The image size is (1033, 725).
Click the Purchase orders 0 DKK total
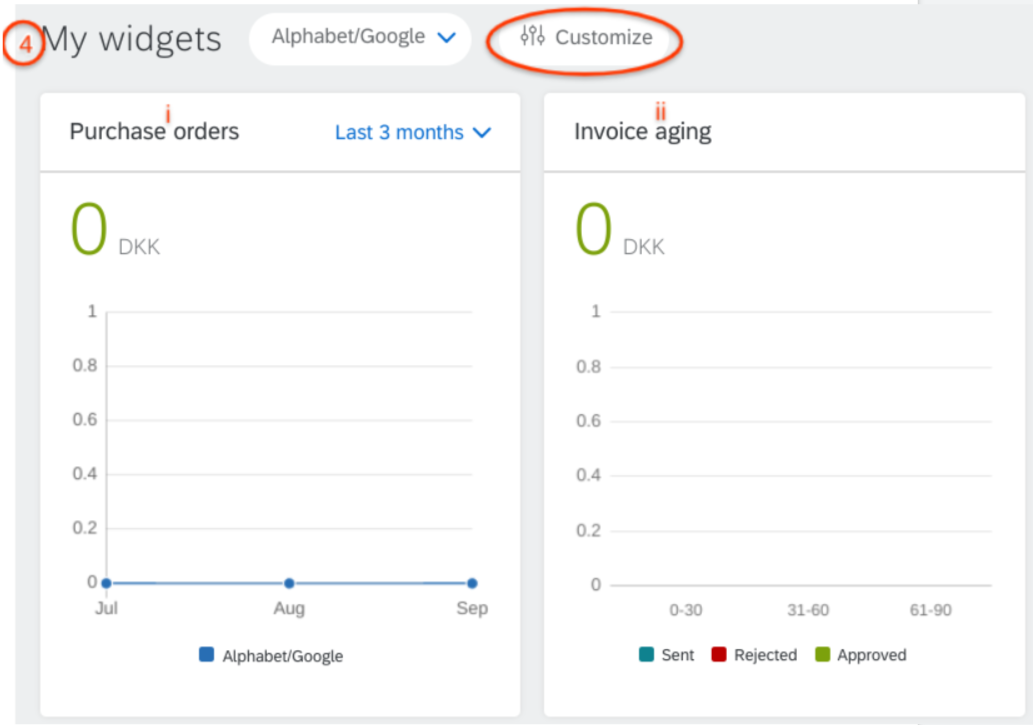115,230
